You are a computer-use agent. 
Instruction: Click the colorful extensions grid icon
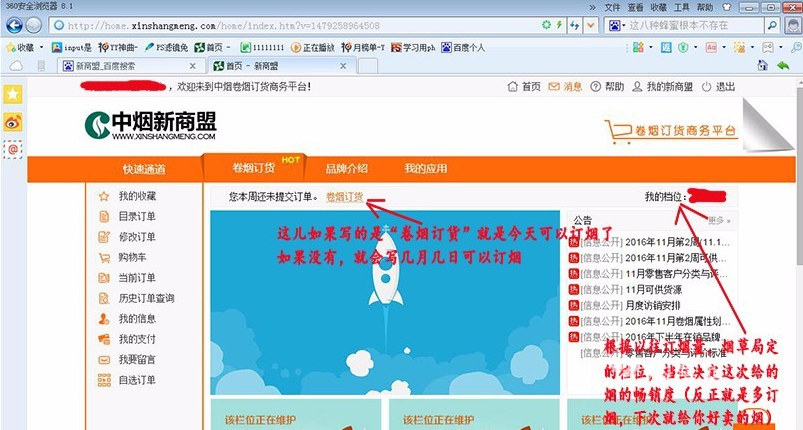[x=638, y=48]
